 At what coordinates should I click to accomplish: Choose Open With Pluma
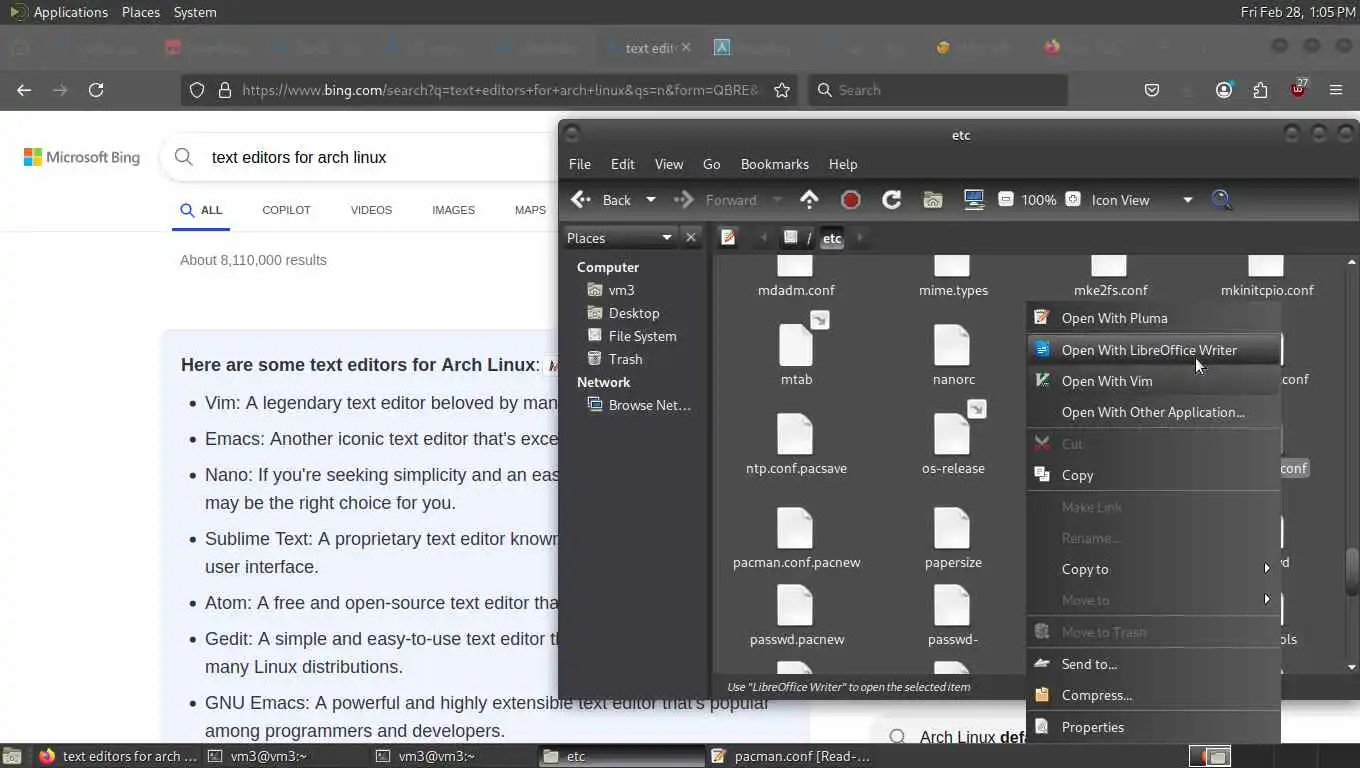click(x=1153, y=318)
